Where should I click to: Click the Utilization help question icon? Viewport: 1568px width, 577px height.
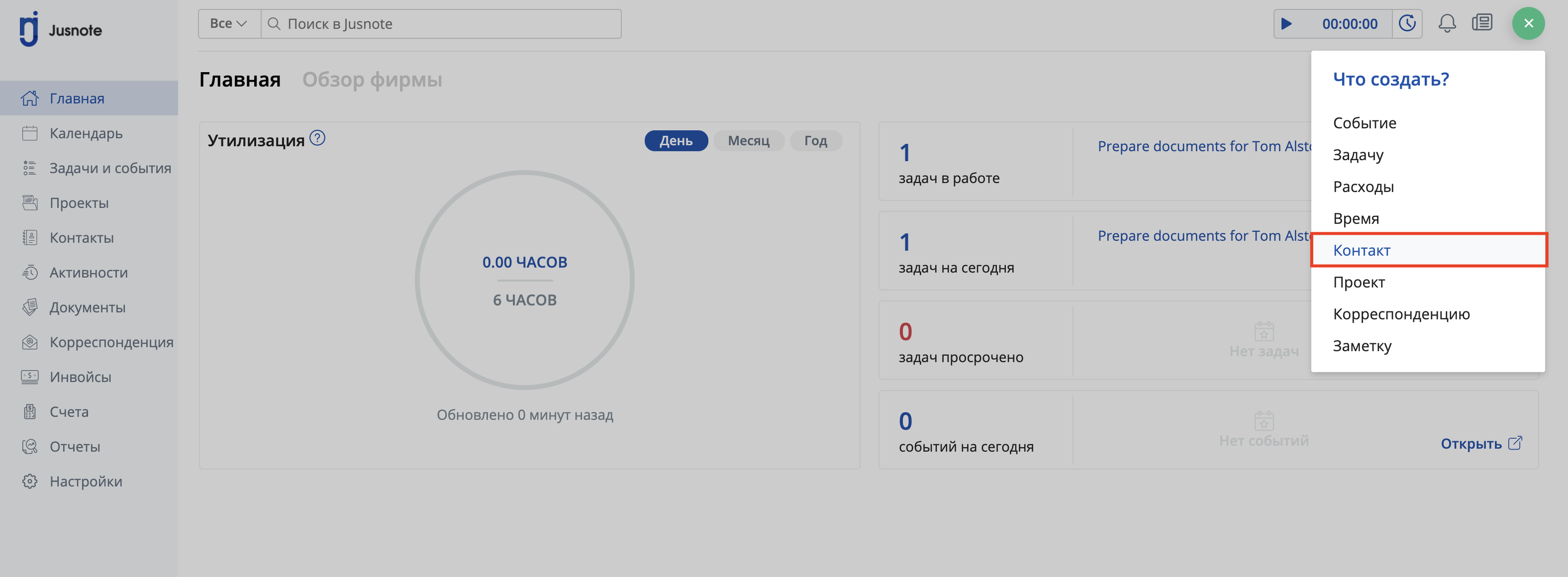[317, 138]
